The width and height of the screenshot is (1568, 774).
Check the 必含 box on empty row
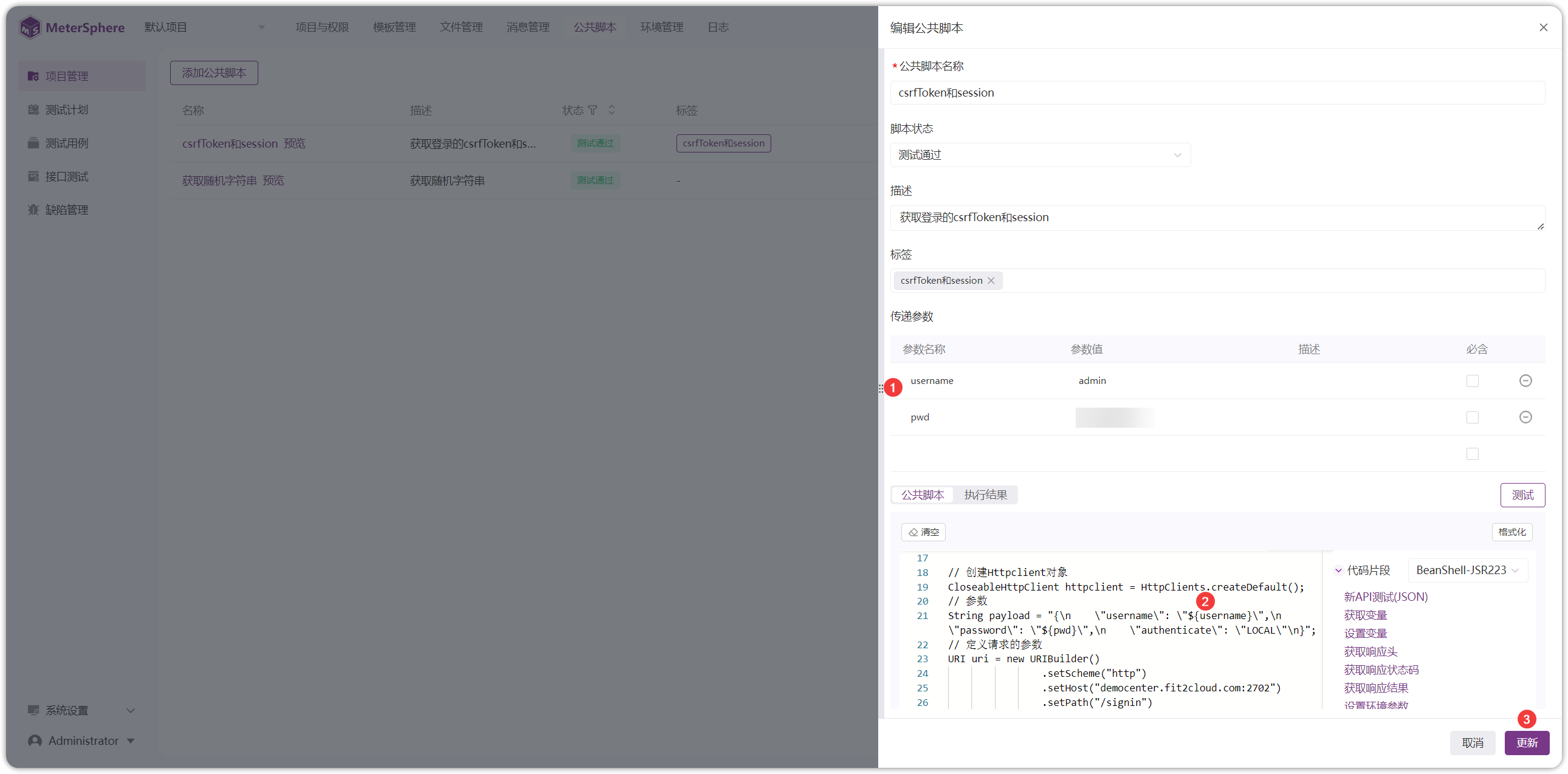click(x=1472, y=454)
